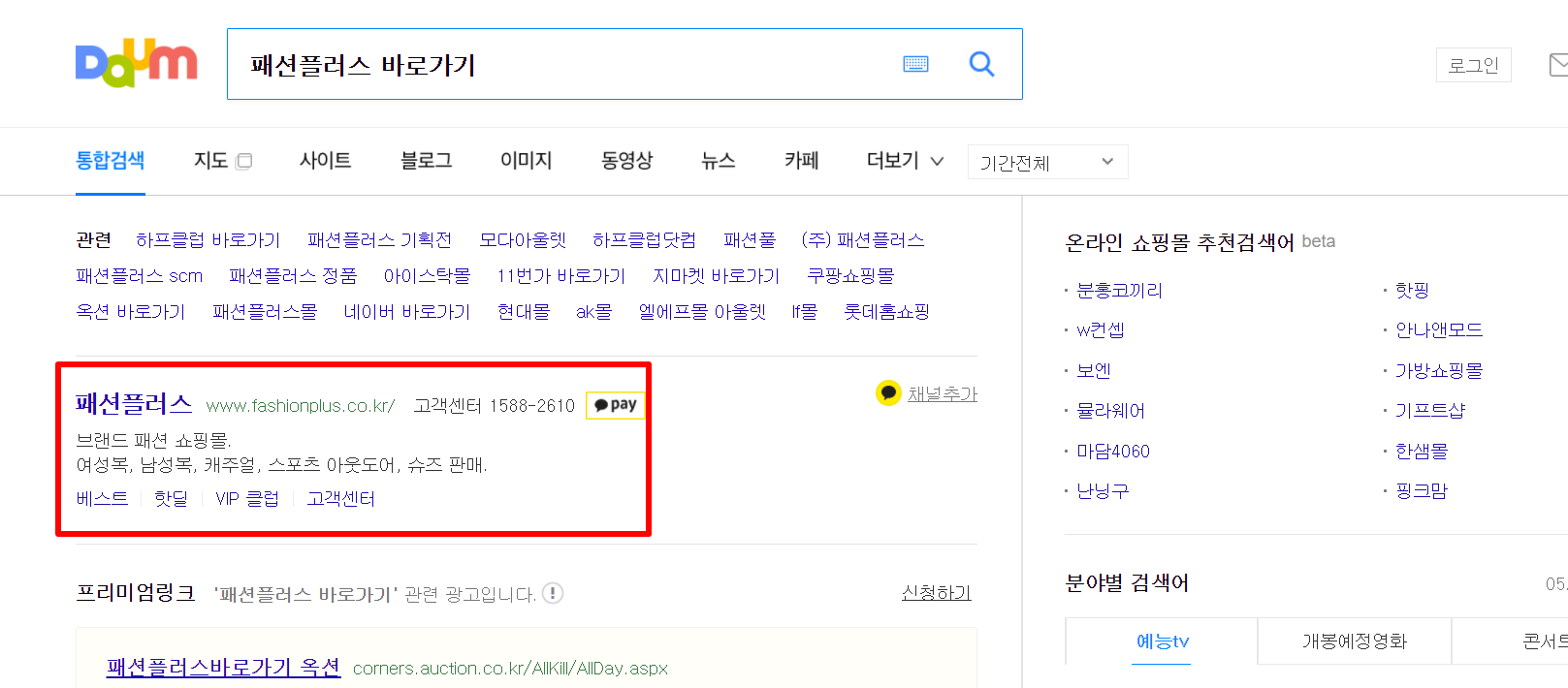
Task: Open the virtual keyboard icon in search box
Action: click(915, 64)
